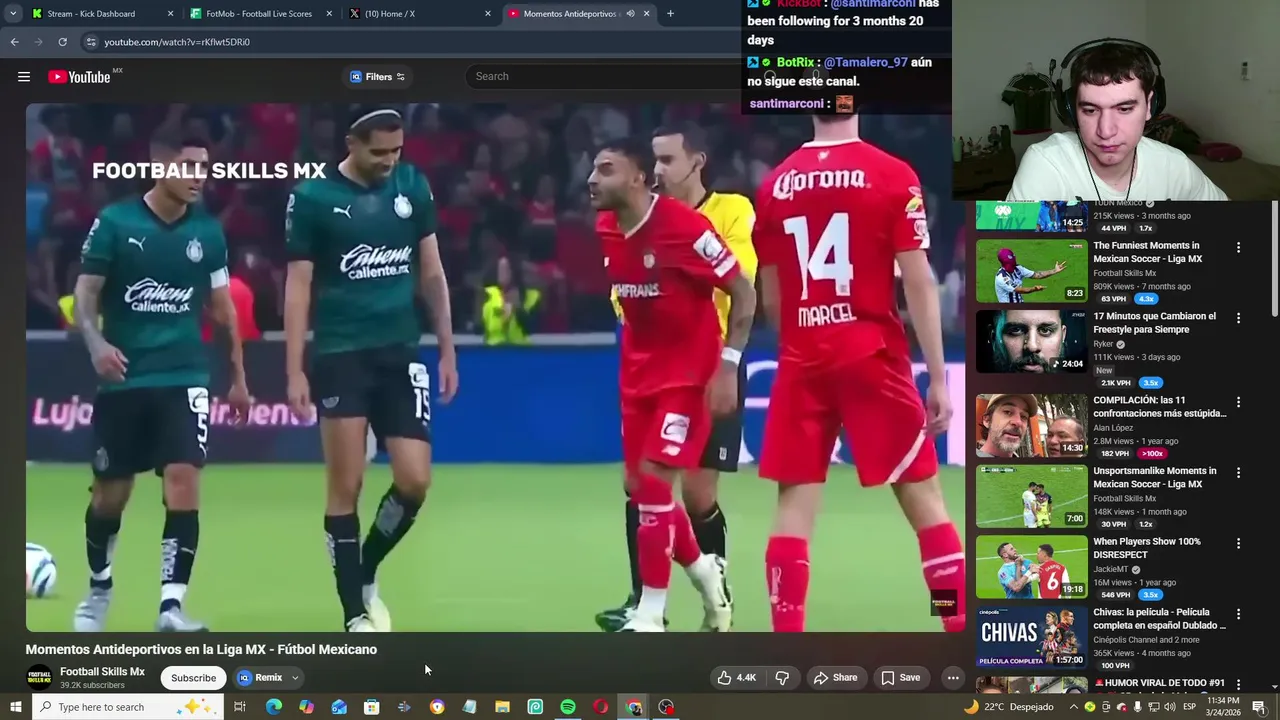This screenshot has height=720, width=1280.
Task: Dislike the video
Action: pyautogui.click(x=782, y=678)
